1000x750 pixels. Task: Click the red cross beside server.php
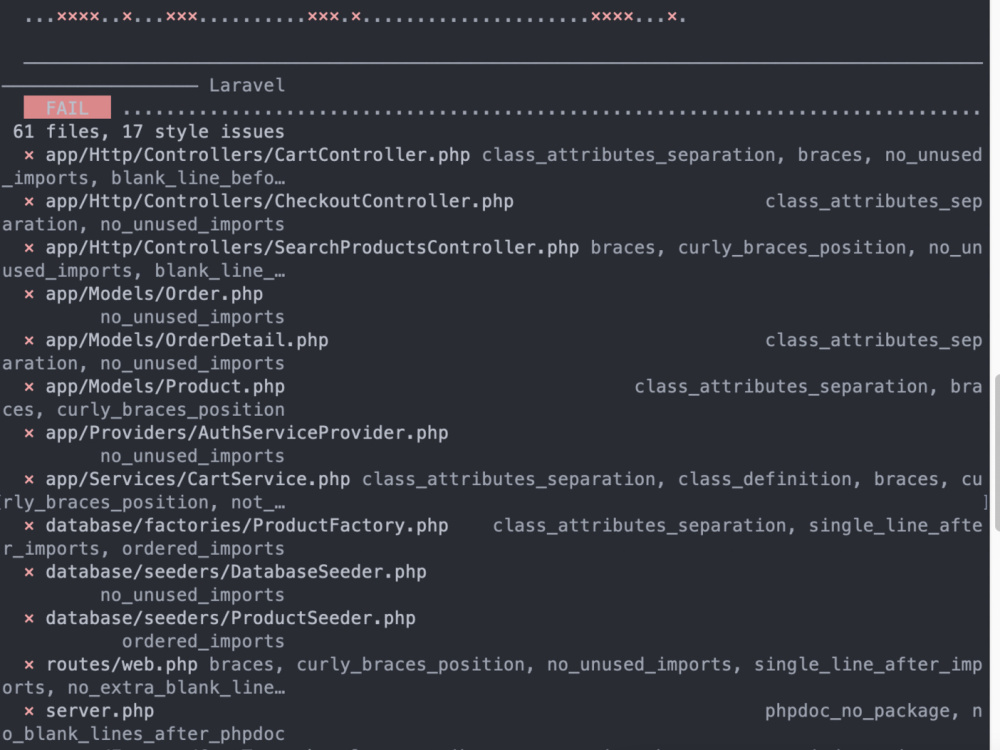(29, 711)
